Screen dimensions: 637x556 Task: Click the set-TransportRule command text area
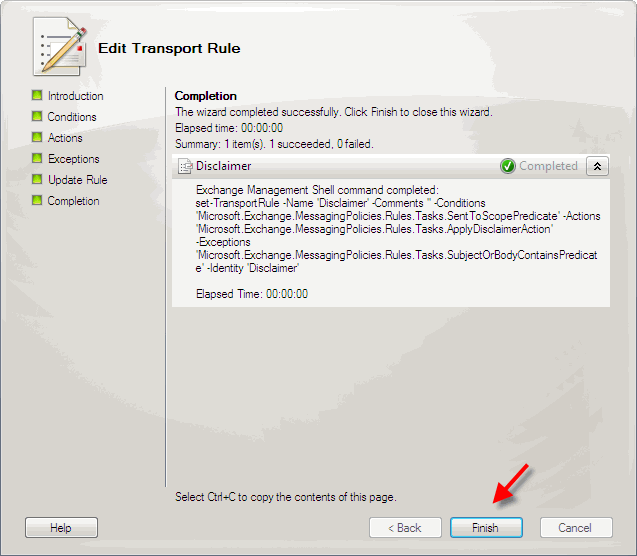coord(397,236)
